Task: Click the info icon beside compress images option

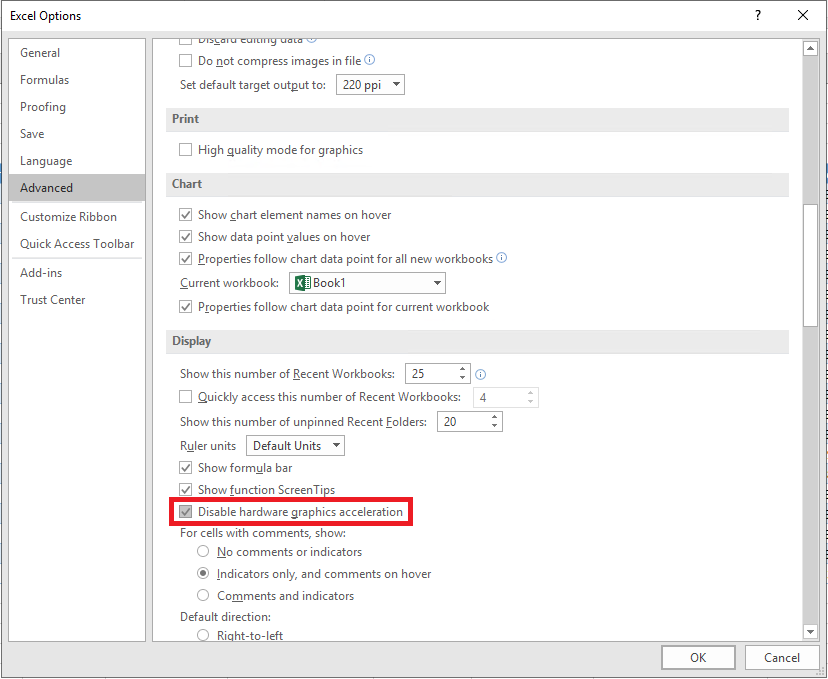Action: [x=370, y=60]
